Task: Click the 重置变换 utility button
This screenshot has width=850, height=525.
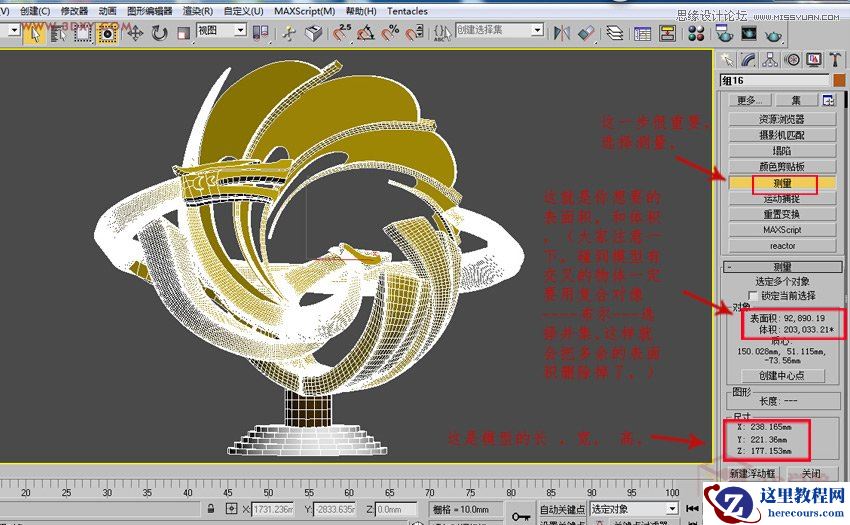Action: pyautogui.click(x=782, y=214)
